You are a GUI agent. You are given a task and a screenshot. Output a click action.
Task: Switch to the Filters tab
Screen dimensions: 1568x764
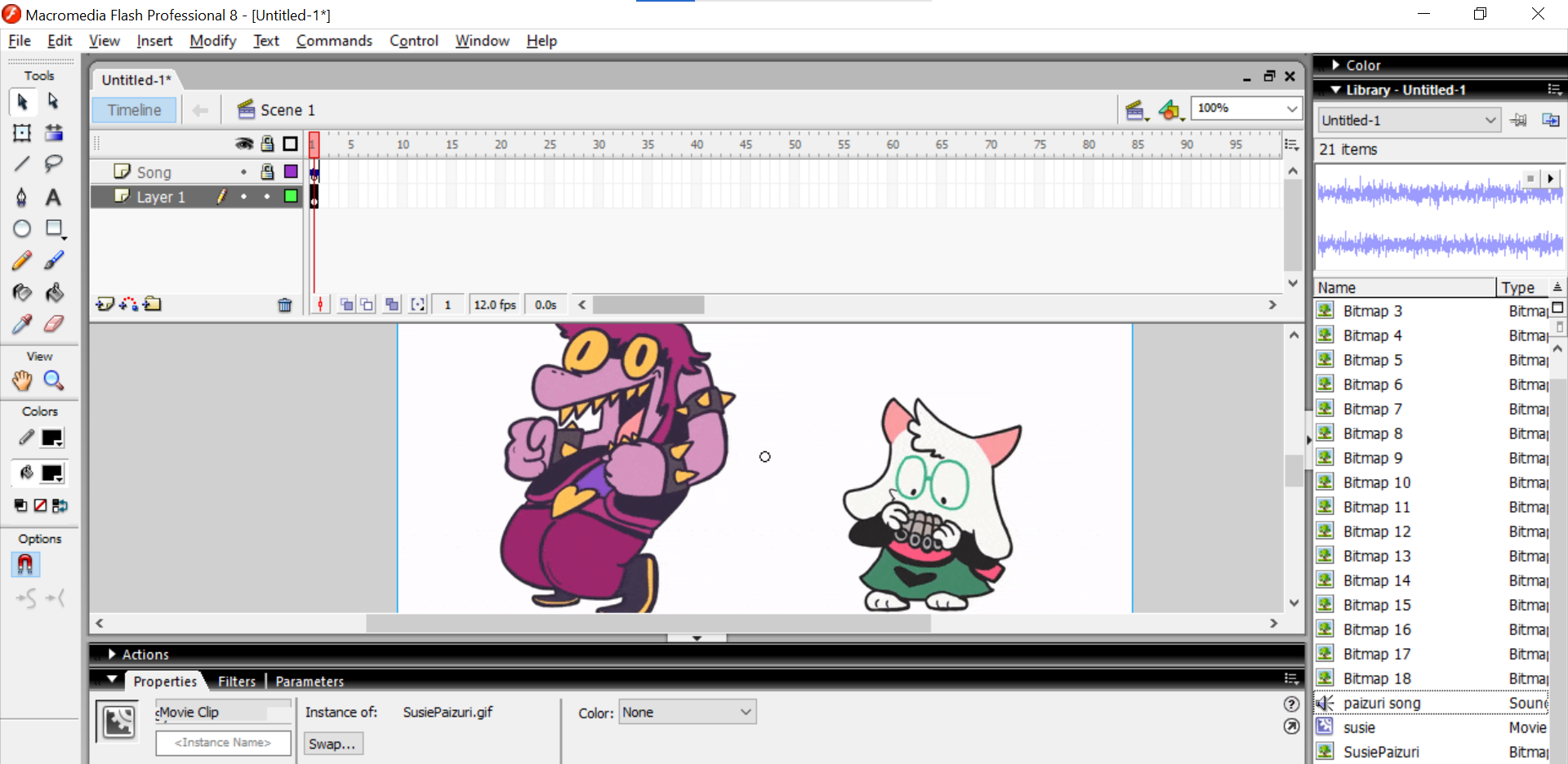pyautogui.click(x=236, y=681)
